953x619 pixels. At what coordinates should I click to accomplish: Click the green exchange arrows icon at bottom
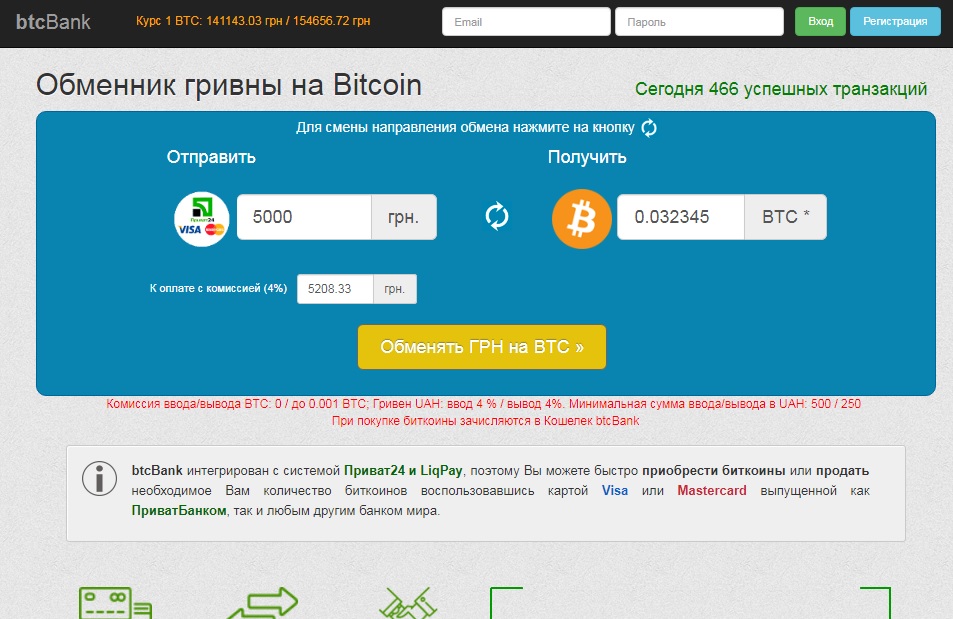pyautogui.click(x=263, y=603)
